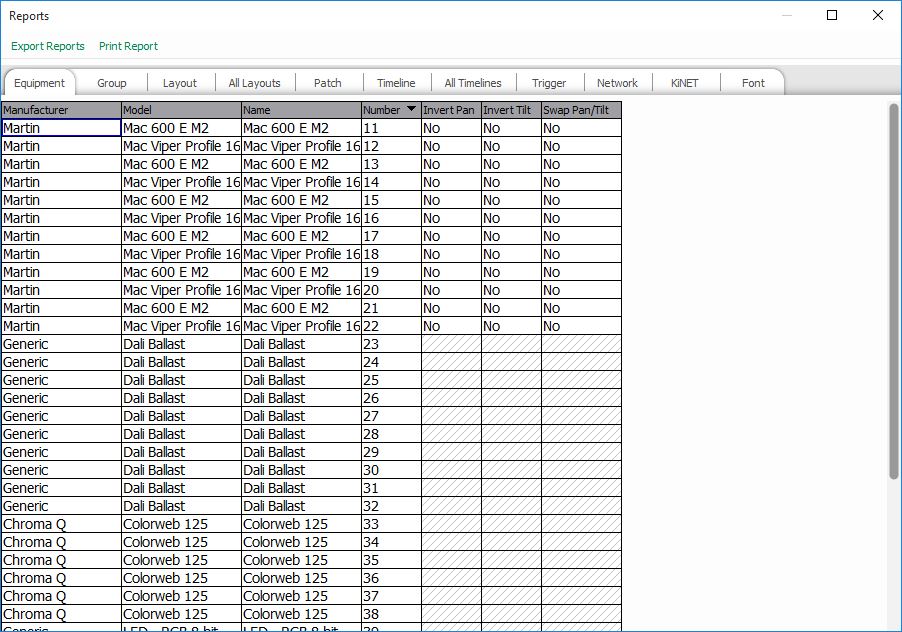This screenshot has height=632, width=902.
Task: Click the sort arrow in the Number column header
Action: coord(411,109)
